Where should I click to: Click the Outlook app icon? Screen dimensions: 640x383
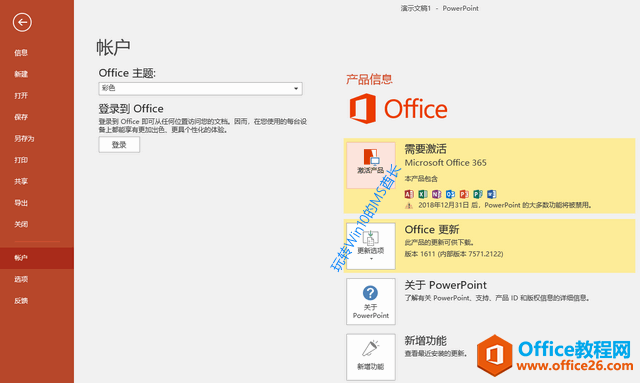pyautogui.click(x=450, y=194)
